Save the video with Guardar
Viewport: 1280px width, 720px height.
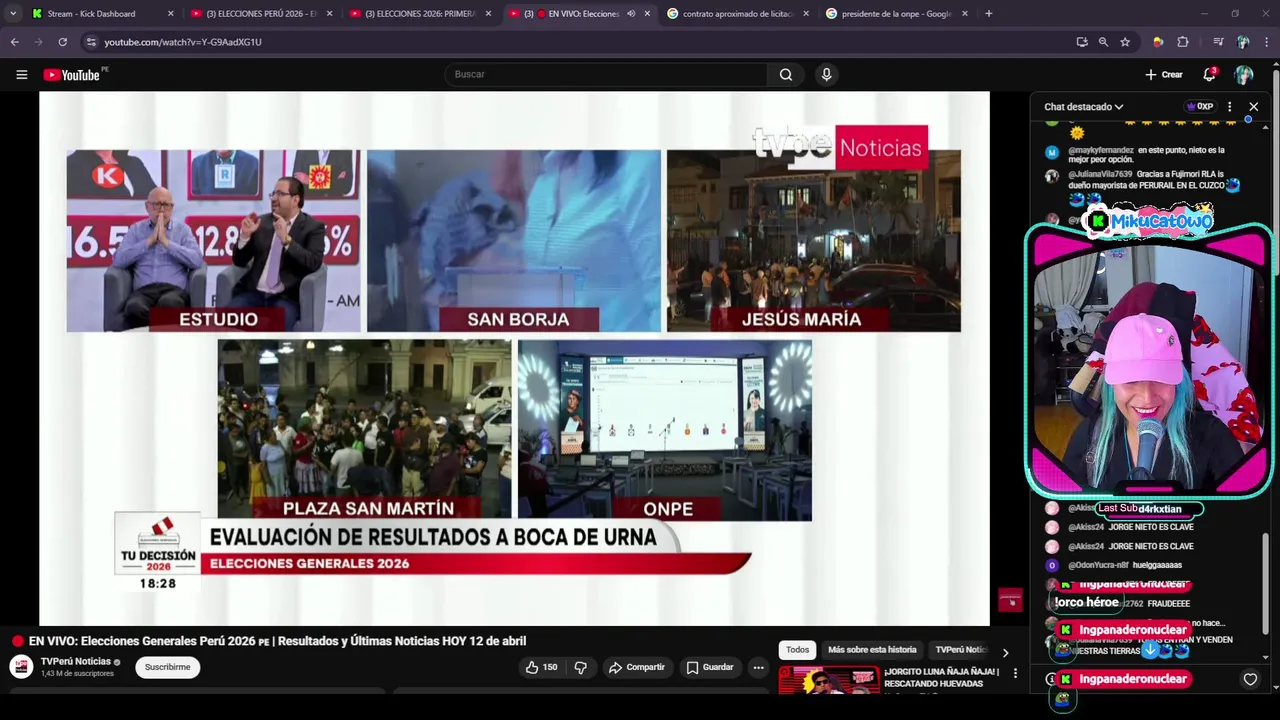(x=710, y=667)
